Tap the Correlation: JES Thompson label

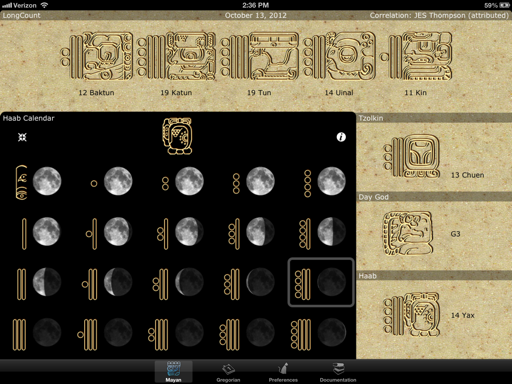click(x=439, y=15)
